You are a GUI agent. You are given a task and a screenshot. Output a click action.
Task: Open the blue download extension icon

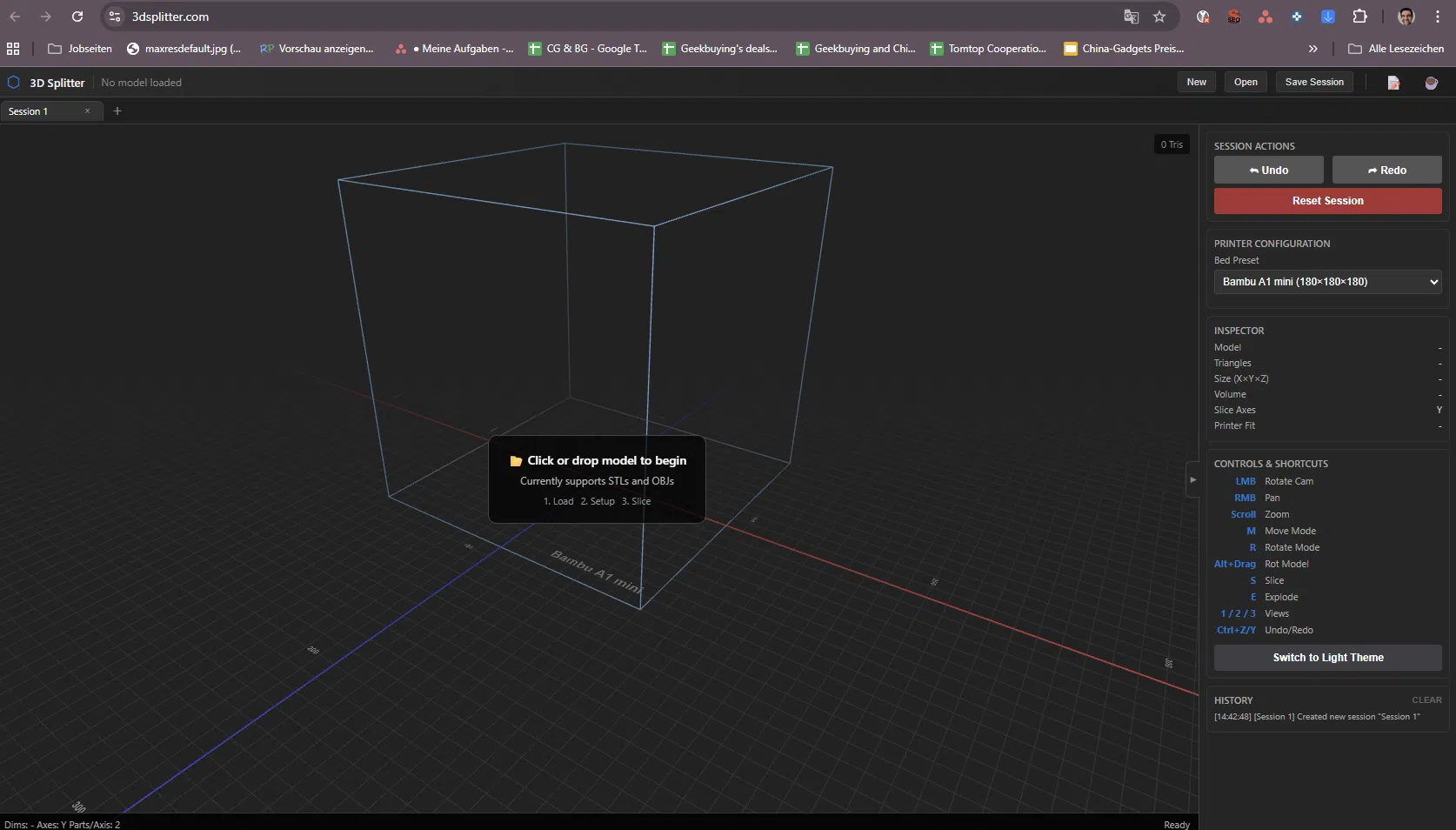coord(1327,17)
